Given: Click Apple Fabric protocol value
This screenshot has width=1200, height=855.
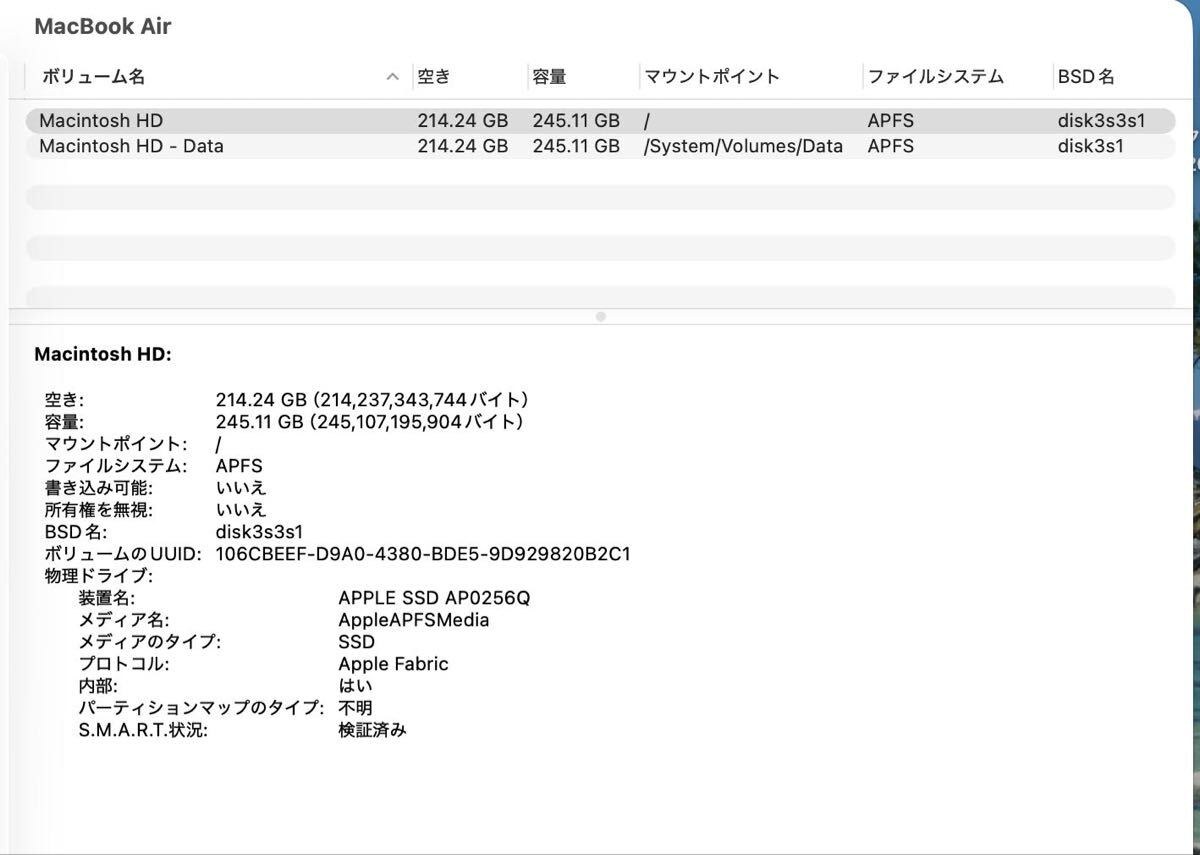Looking at the screenshot, I should pos(393,664).
